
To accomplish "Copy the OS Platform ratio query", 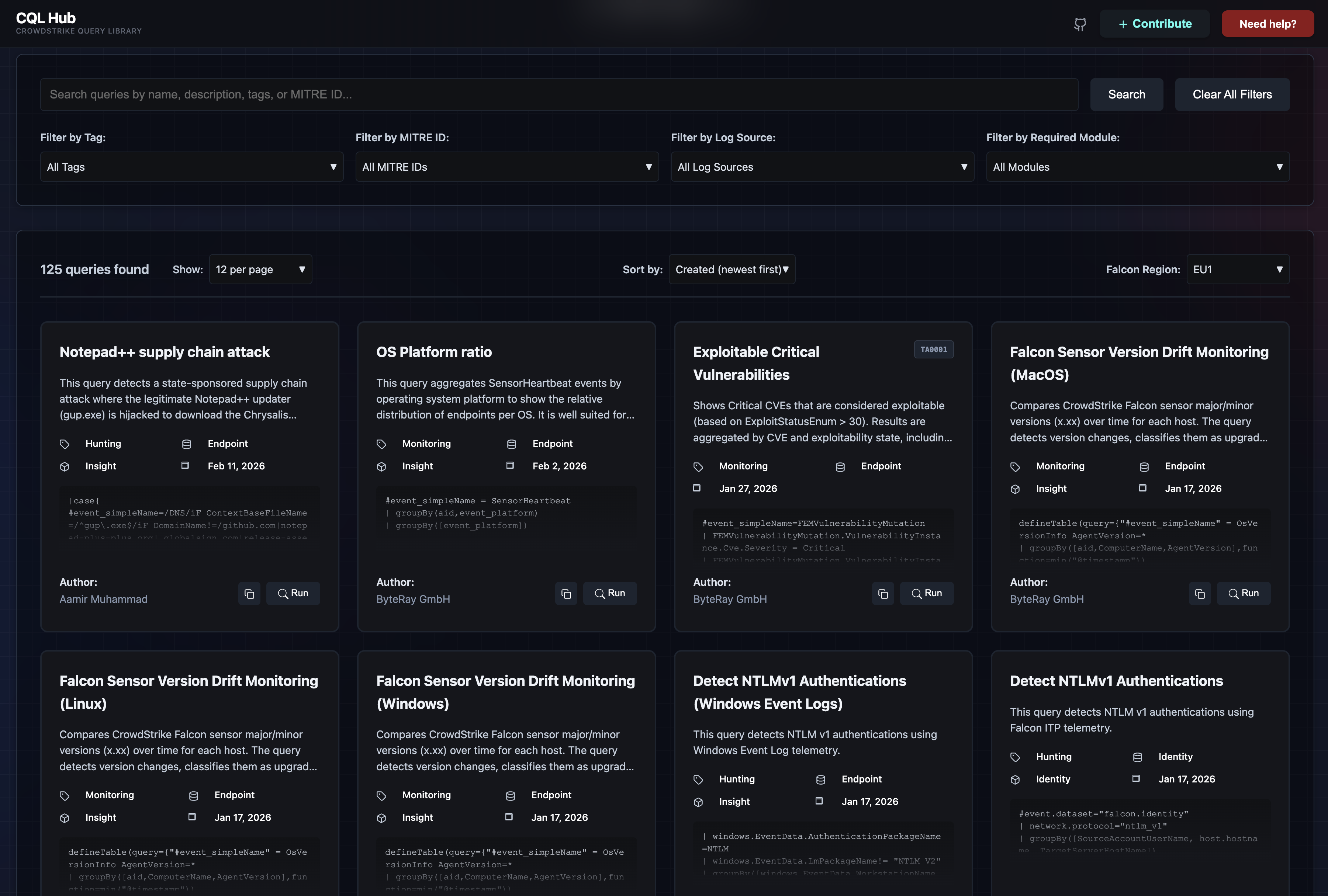I will pyautogui.click(x=566, y=593).
